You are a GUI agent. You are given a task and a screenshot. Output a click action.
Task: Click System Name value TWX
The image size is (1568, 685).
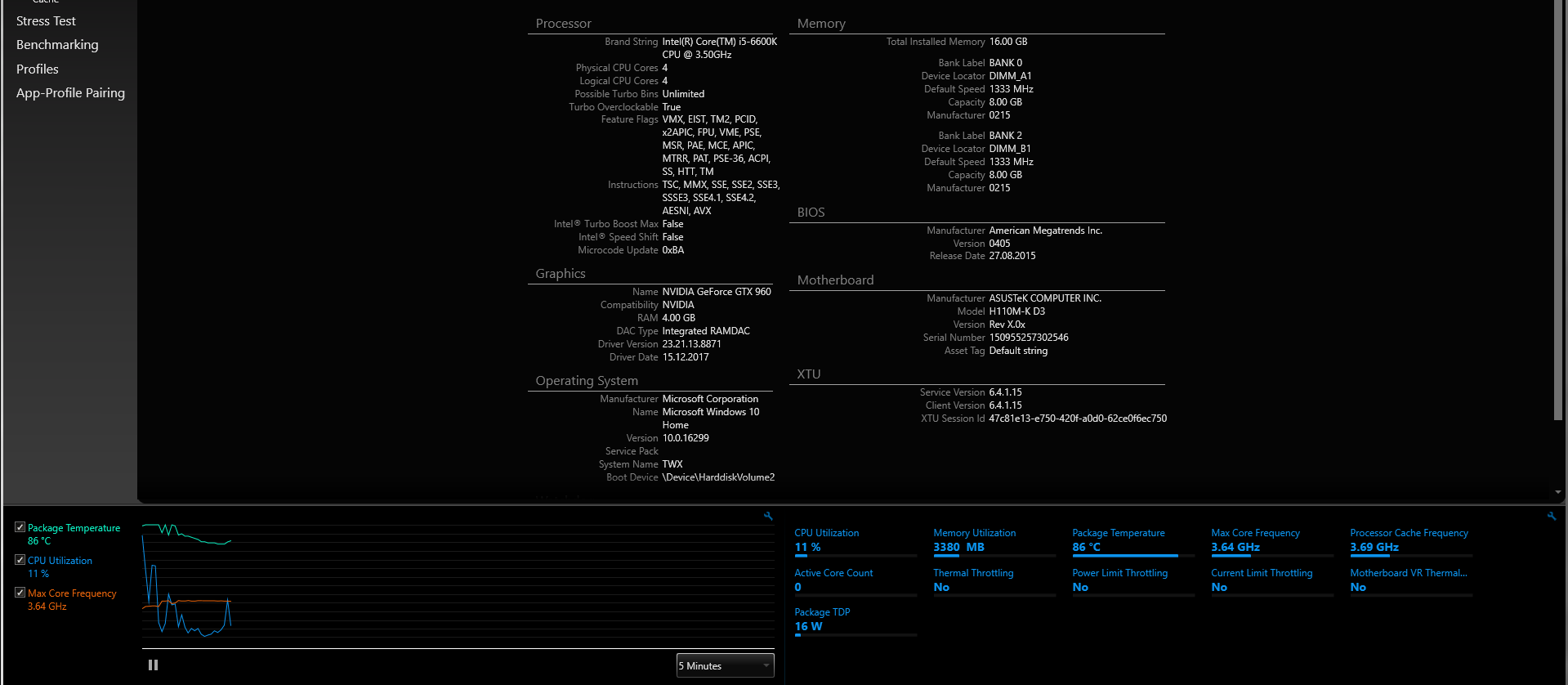[x=672, y=464]
